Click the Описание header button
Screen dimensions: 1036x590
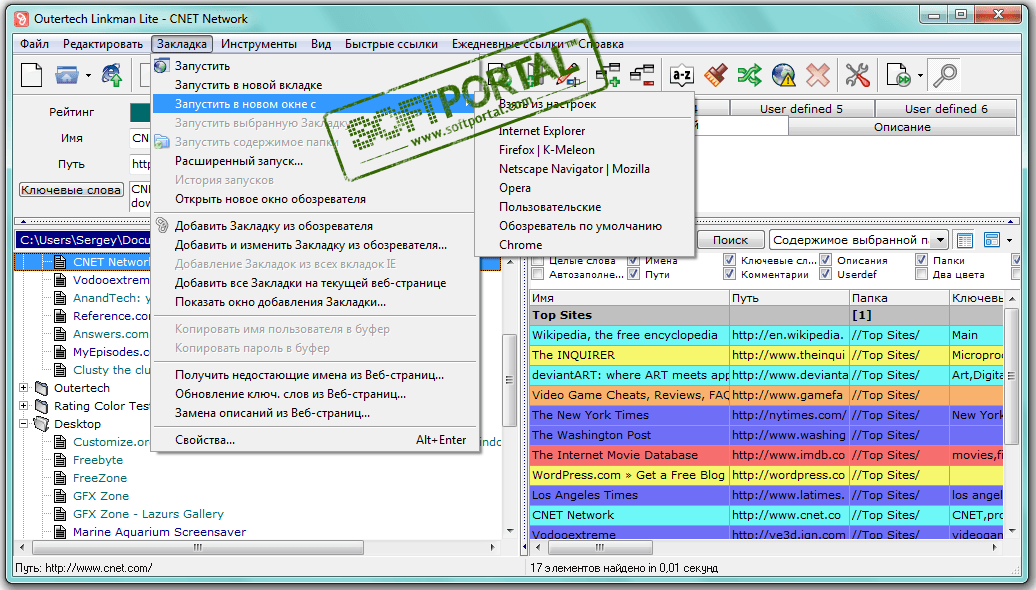pos(902,127)
